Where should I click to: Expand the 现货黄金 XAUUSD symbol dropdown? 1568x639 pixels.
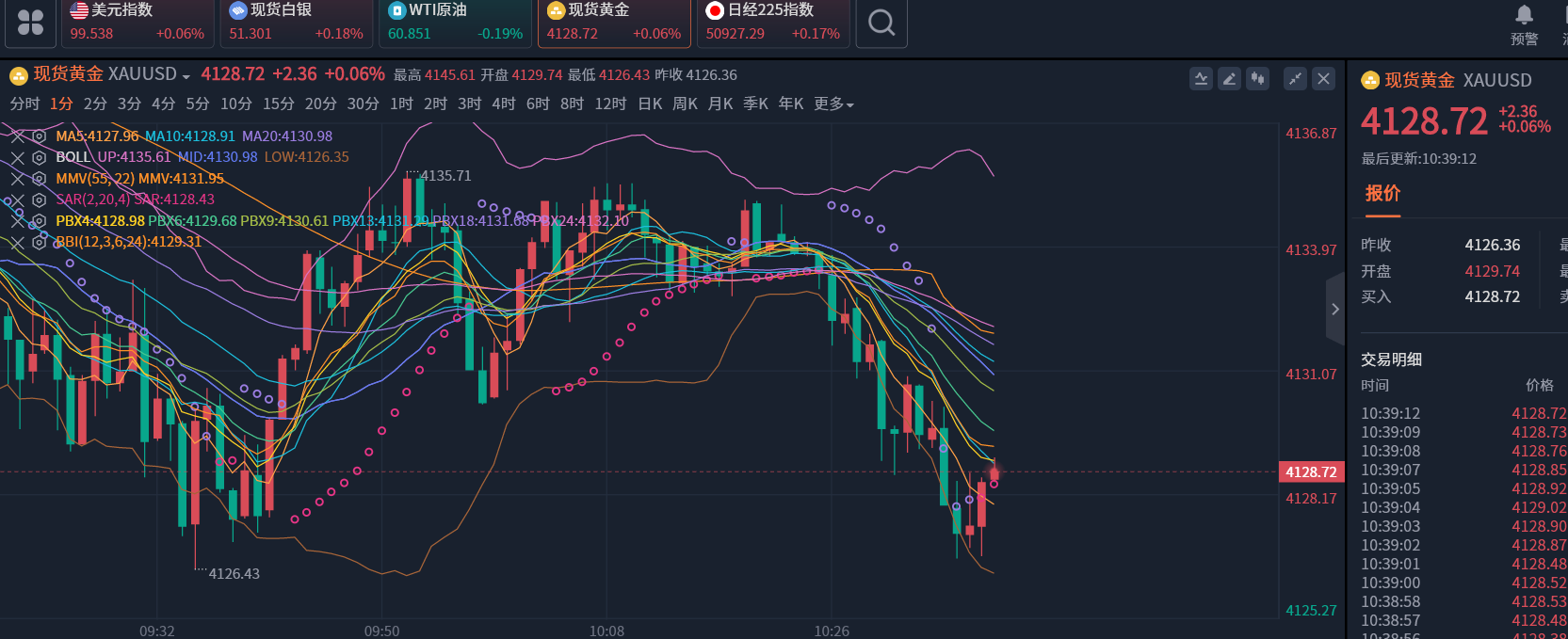(x=186, y=76)
